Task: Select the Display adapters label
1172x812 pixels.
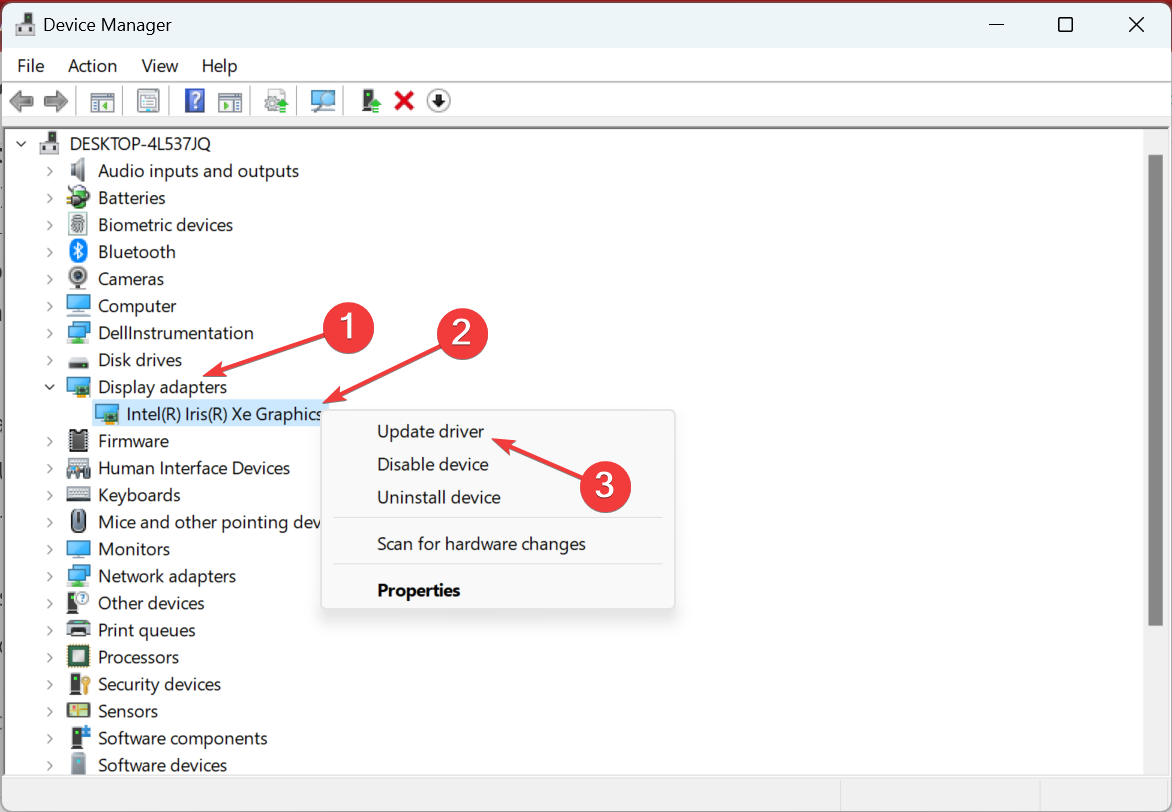Action: [162, 387]
